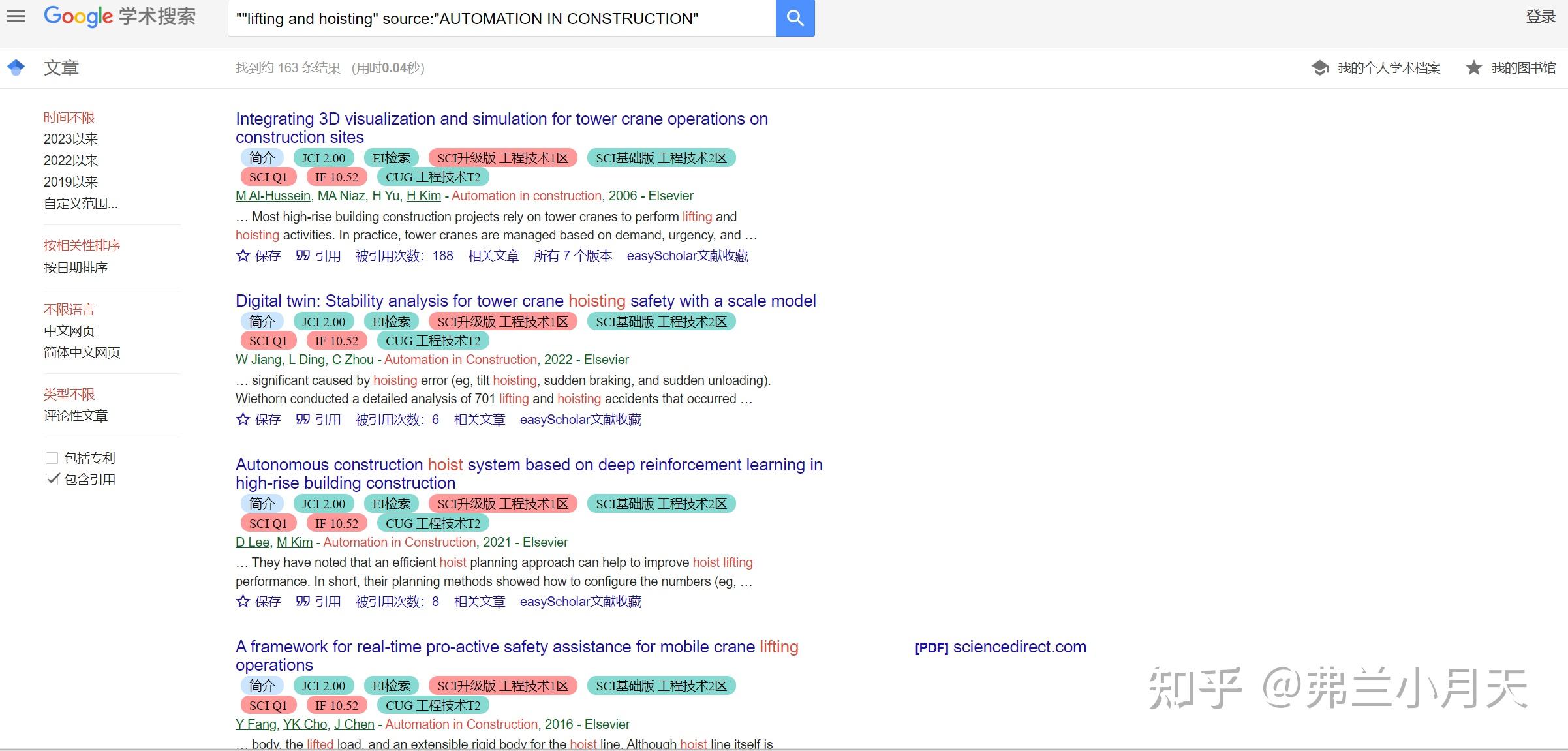
Task: Click EI检索 badge on the Autonomous construction hoist result
Action: tap(392, 504)
